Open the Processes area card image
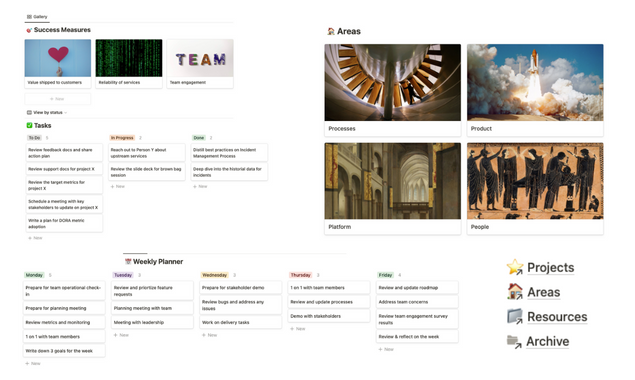Image resolution: width=635 pixels, height=380 pixels. pos(392,82)
